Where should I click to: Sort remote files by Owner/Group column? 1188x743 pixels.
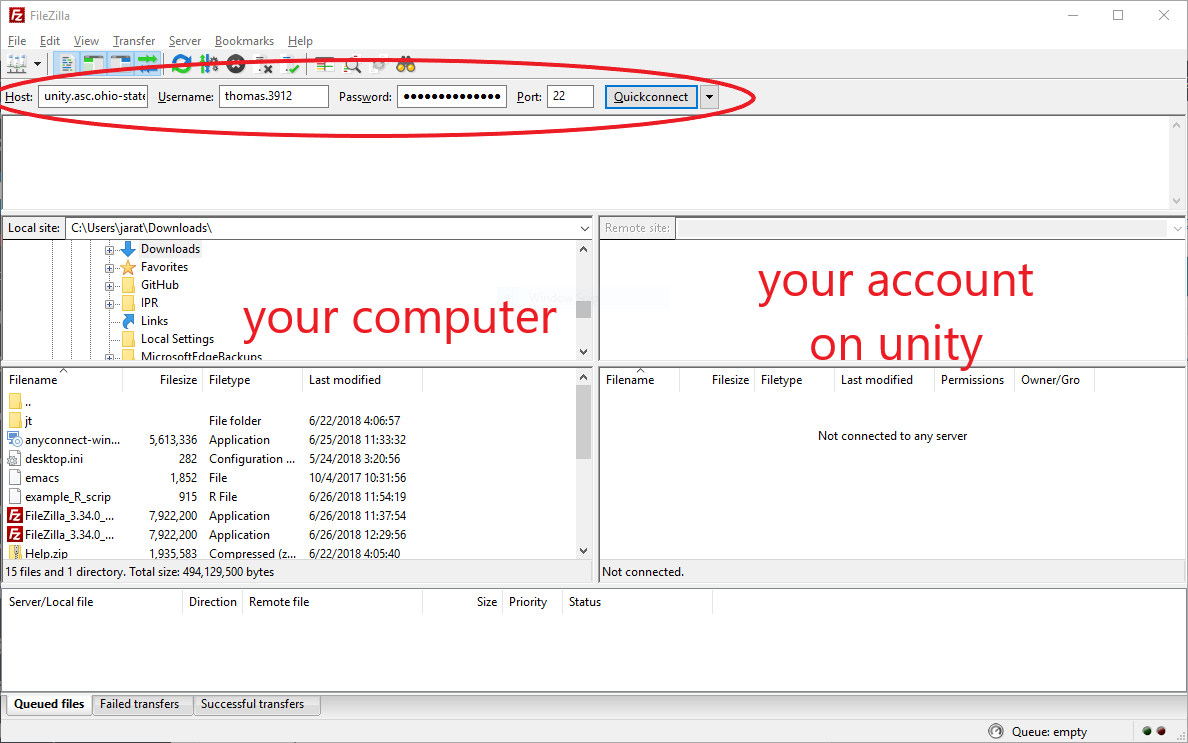1055,380
